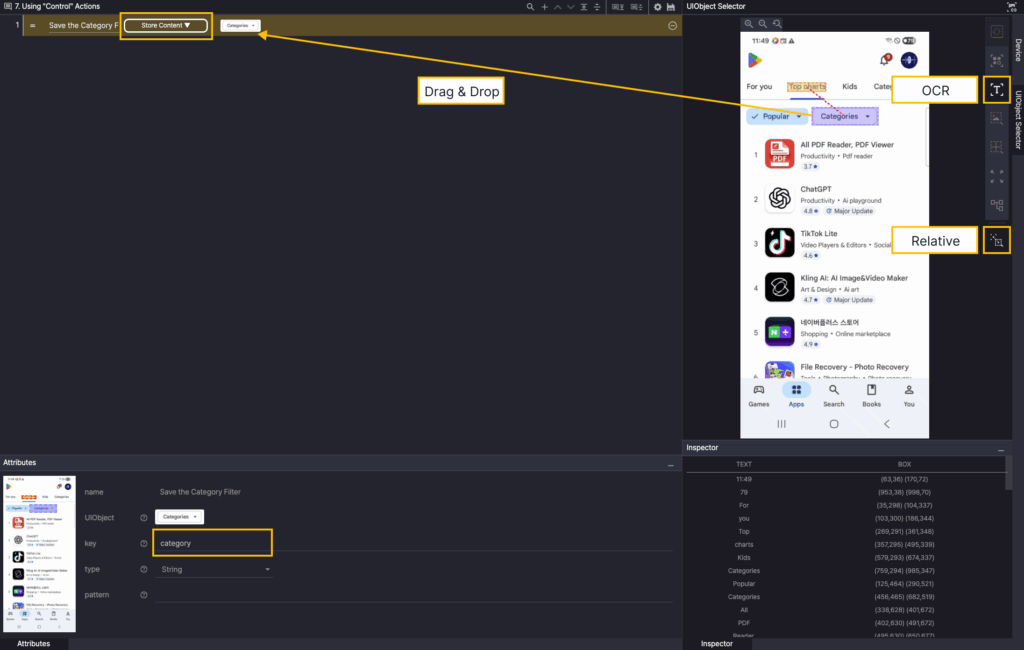The width and height of the screenshot is (1024, 650).
Task: Reset zoom on the device preview
Action: (x=777, y=22)
